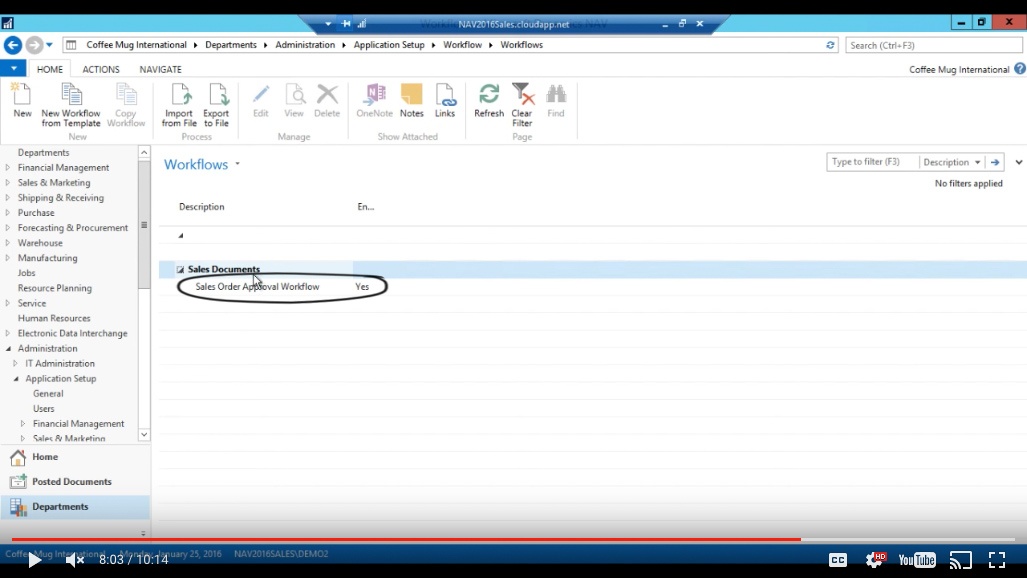This screenshot has width=1027, height=578.
Task: Click the Copy Workflow icon
Action: [126, 105]
